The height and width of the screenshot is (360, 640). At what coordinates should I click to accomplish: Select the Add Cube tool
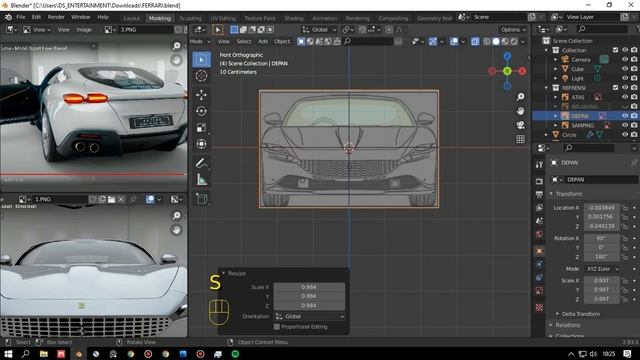click(x=201, y=199)
